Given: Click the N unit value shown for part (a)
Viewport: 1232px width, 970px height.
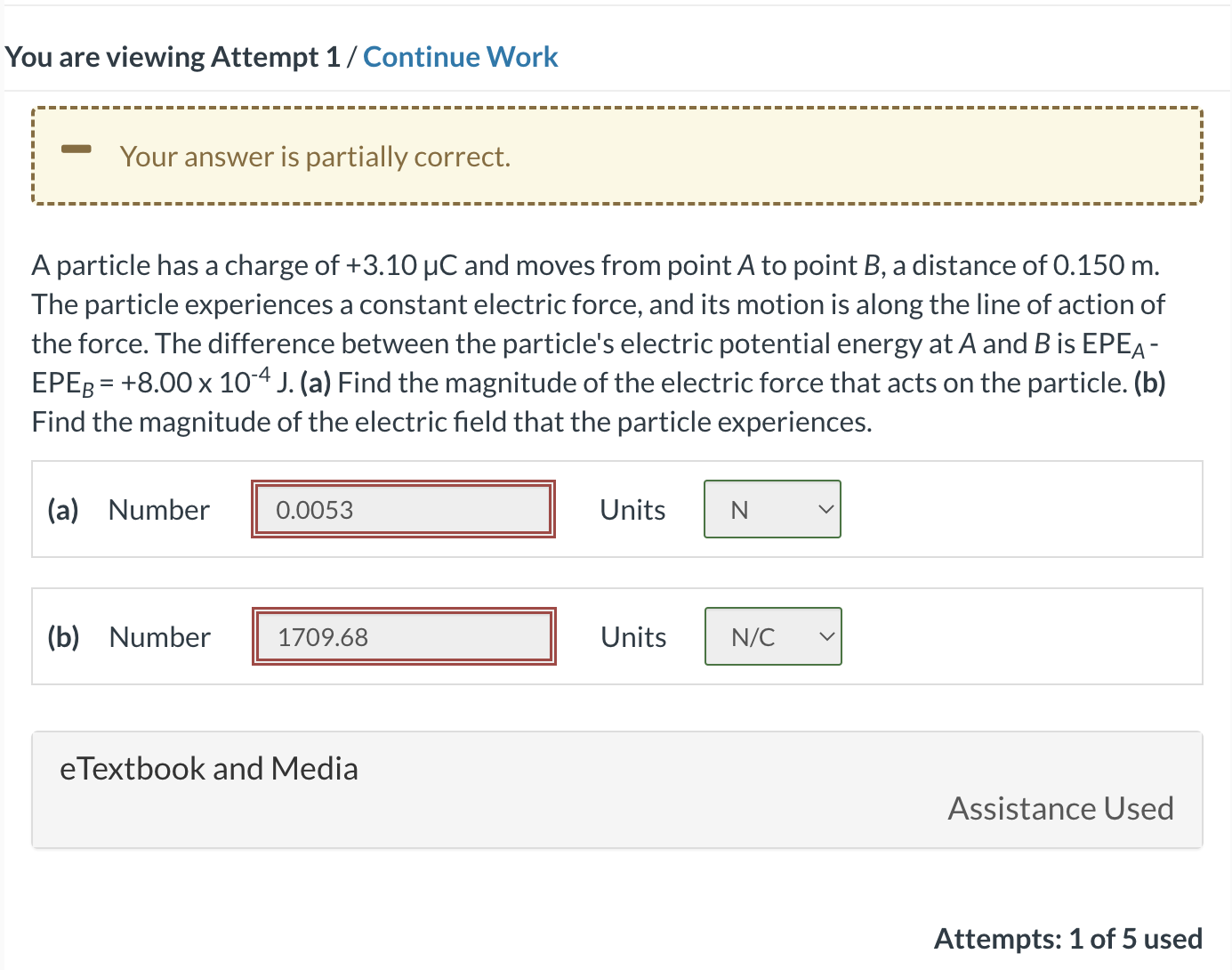Looking at the screenshot, I should 738,509.
